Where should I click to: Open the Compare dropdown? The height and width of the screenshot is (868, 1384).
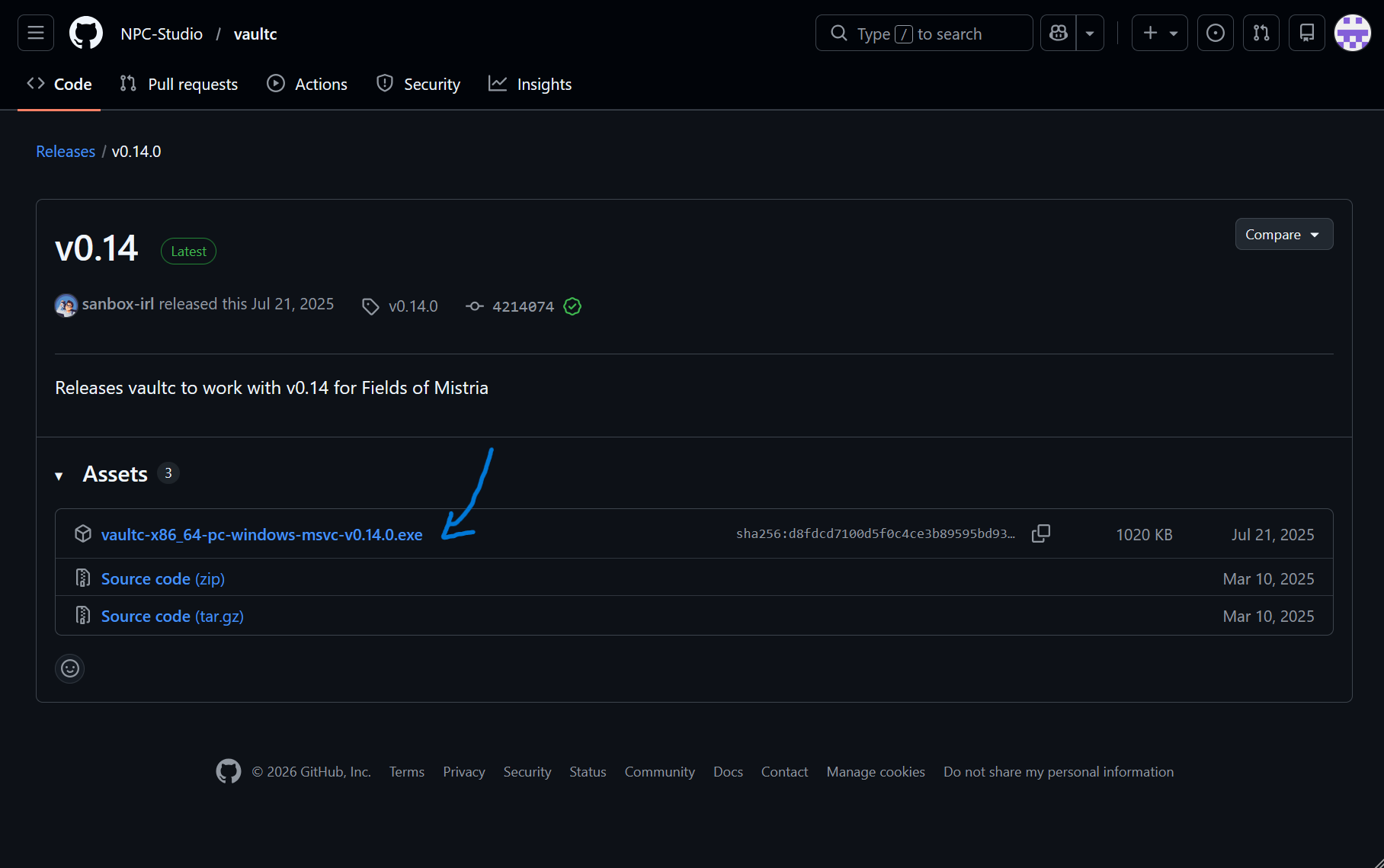[x=1283, y=235]
